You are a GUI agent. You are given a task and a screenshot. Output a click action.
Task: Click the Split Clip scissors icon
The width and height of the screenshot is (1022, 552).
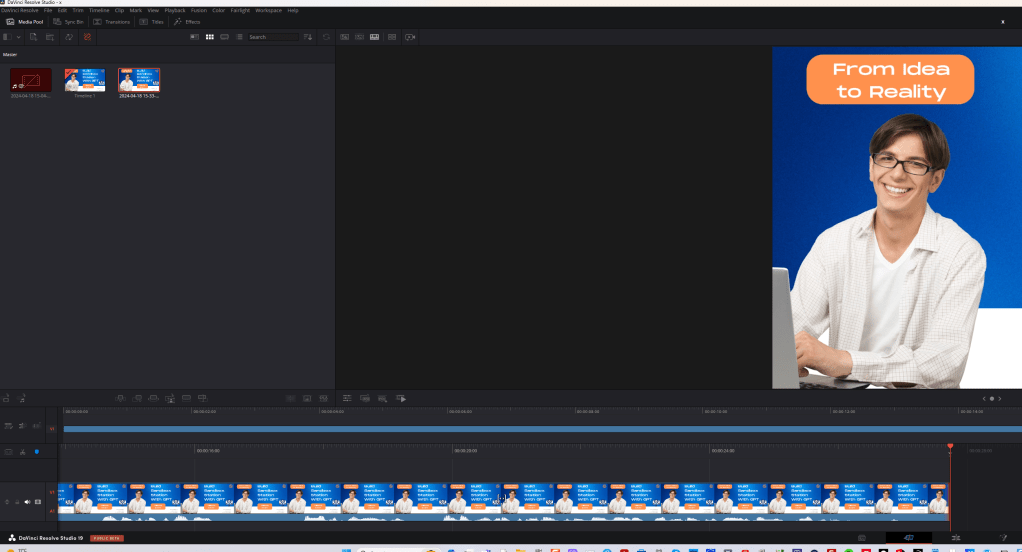22,452
